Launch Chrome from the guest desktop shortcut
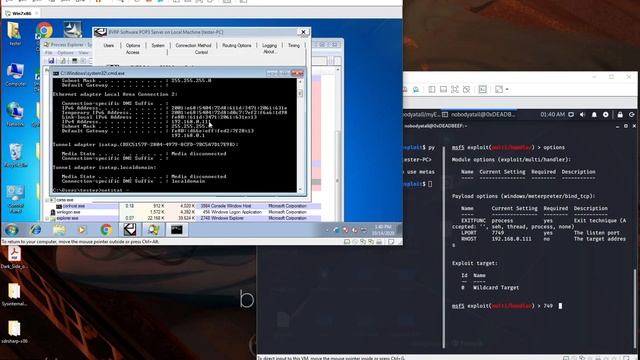The width and height of the screenshot is (640, 360). pyautogui.click(x=44, y=32)
